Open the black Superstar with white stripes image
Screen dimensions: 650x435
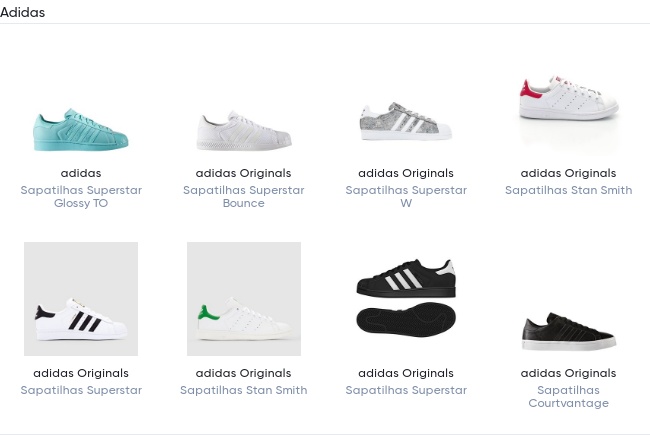(x=405, y=299)
